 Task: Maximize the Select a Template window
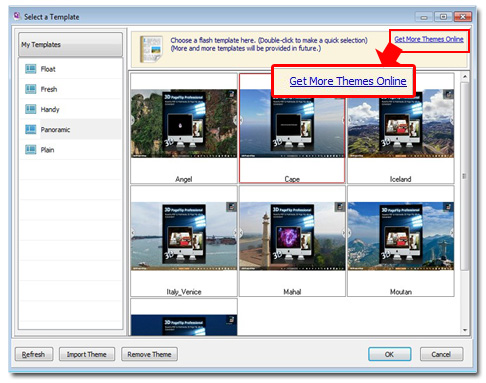[443, 17]
